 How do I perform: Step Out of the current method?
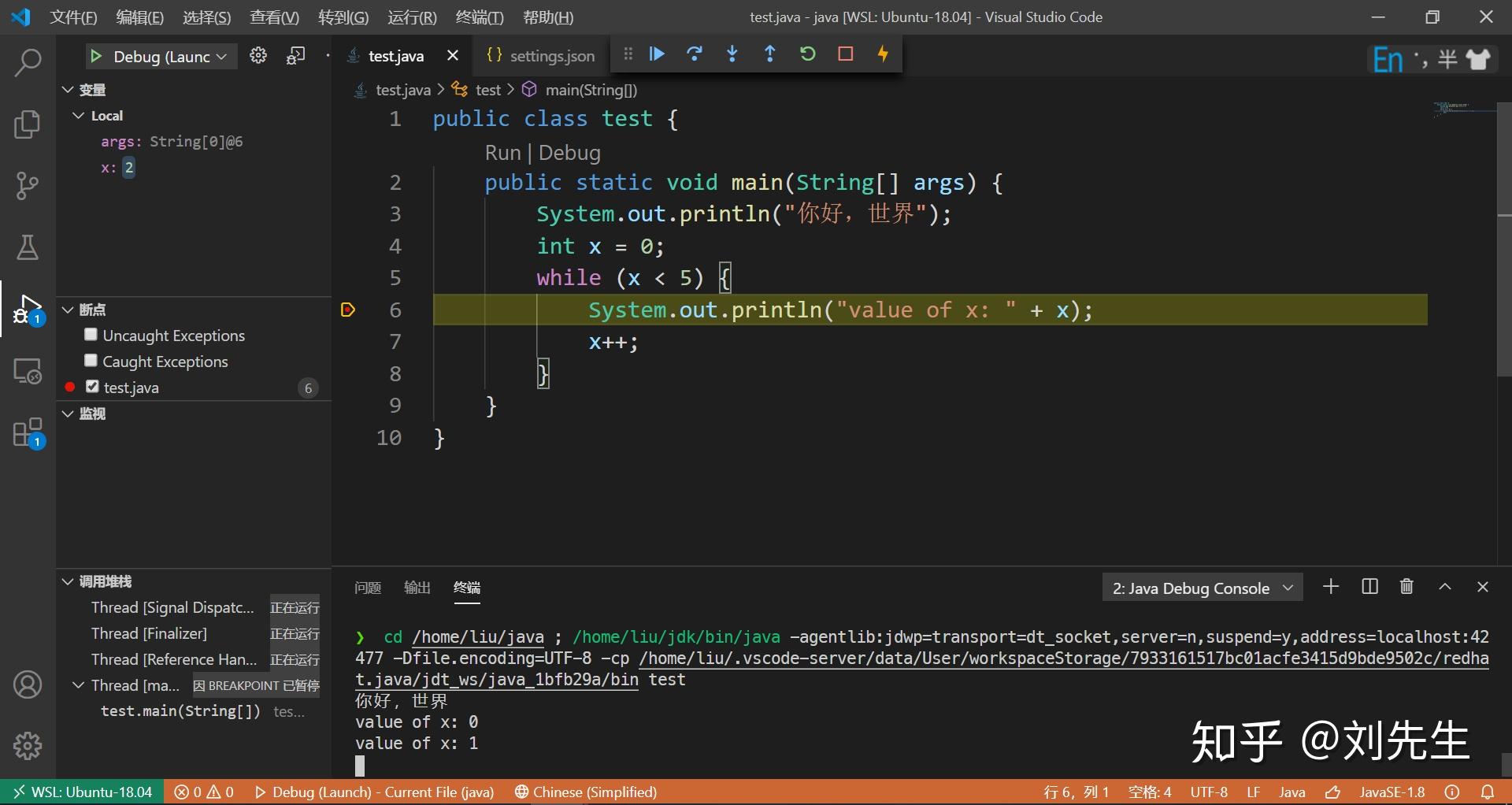[770, 54]
